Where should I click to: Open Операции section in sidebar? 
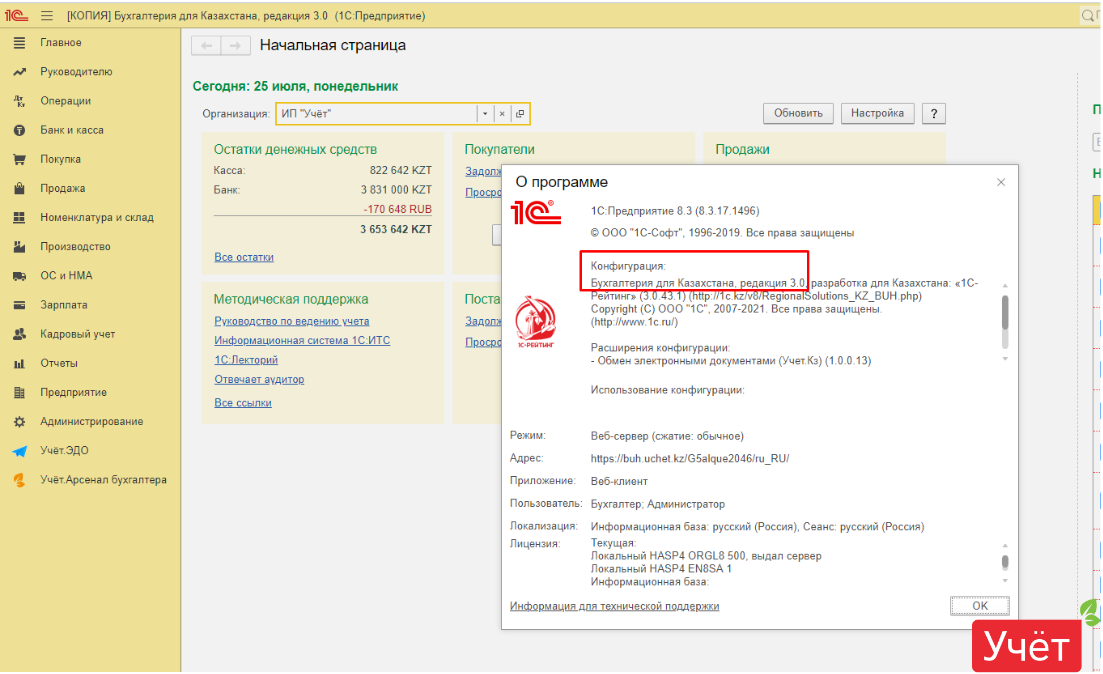click(x=65, y=101)
